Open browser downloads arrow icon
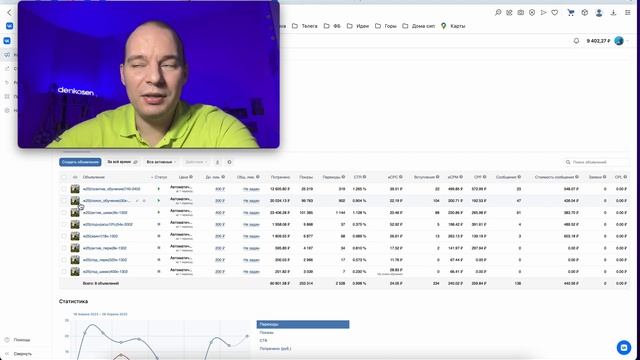This screenshot has height=360, width=640. pyautogui.click(x=613, y=13)
